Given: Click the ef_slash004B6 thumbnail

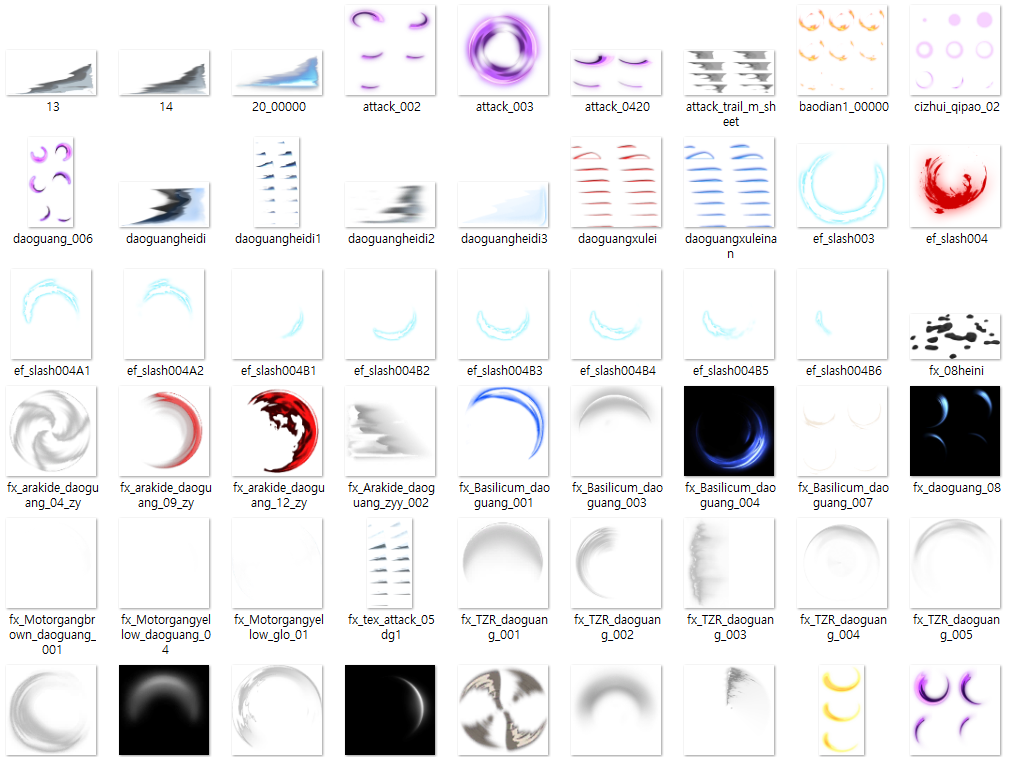Looking at the screenshot, I should tap(842, 314).
